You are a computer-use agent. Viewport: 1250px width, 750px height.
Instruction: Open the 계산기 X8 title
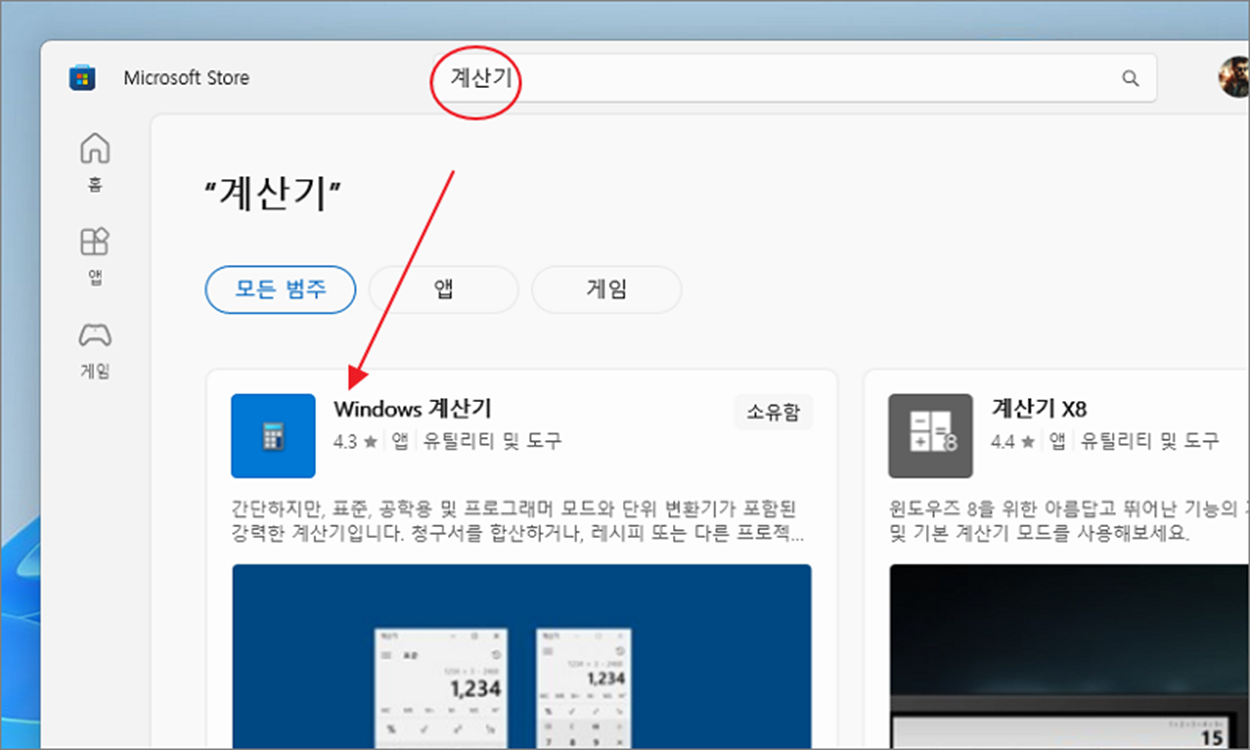coord(1038,409)
